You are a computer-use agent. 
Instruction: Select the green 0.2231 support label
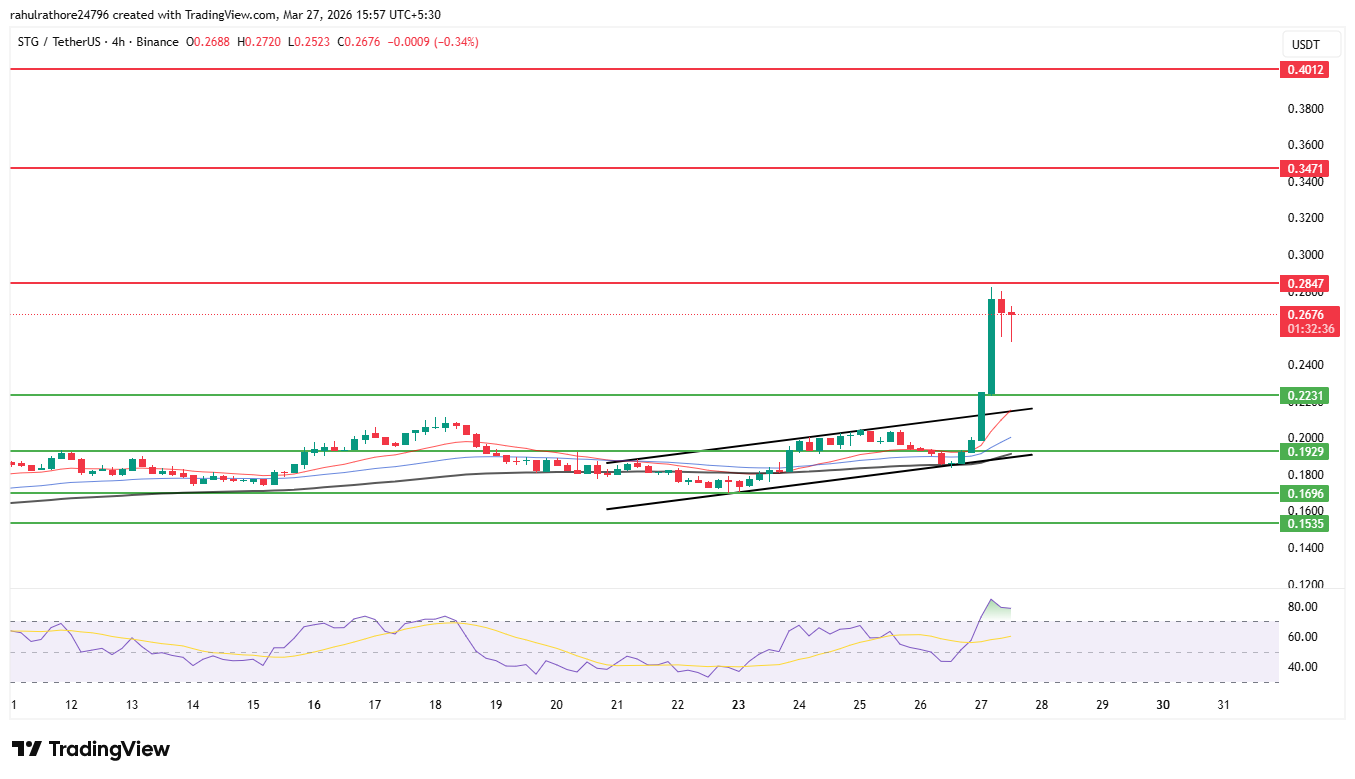pyautogui.click(x=1306, y=396)
